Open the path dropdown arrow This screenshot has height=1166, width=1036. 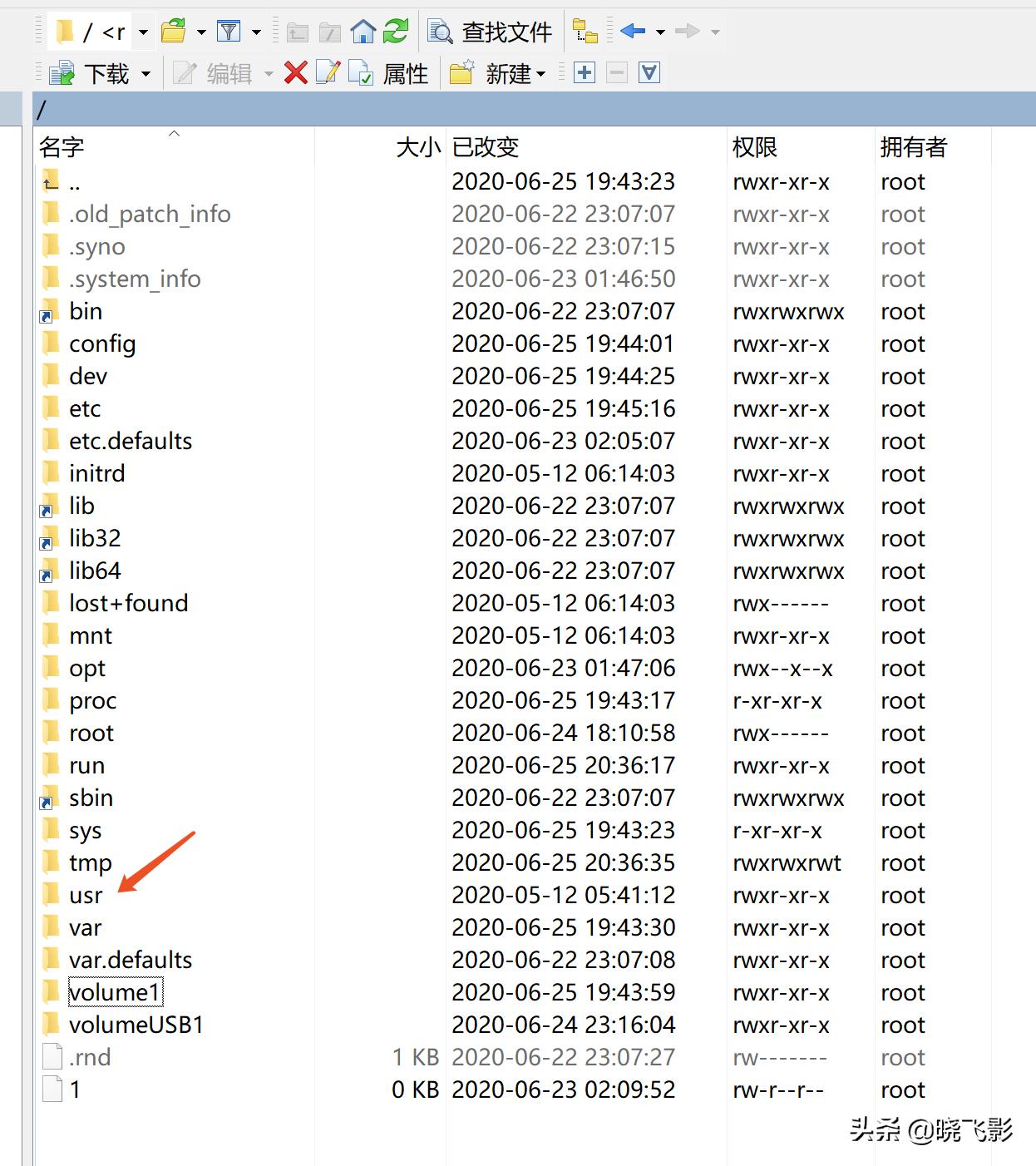click(x=143, y=31)
